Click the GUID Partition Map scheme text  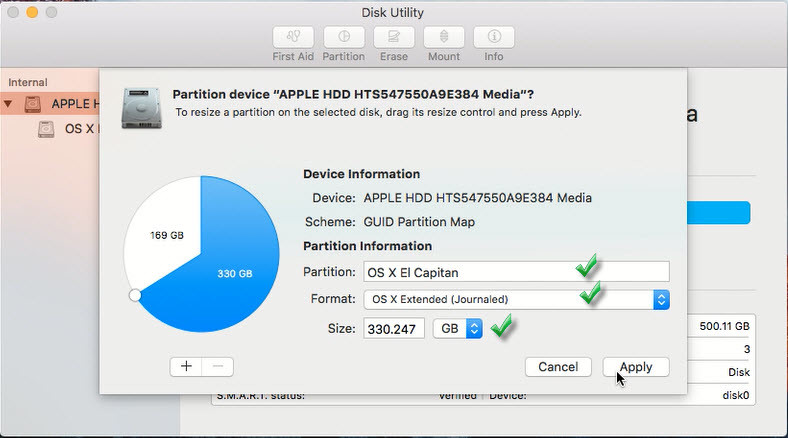419,222
